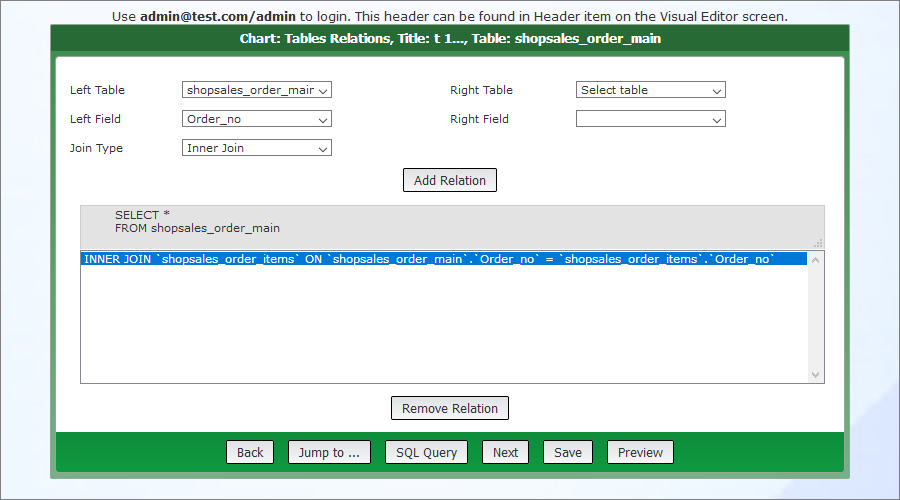Select the INNER JOIN shopsales_order_items relation row

(430, 259)
